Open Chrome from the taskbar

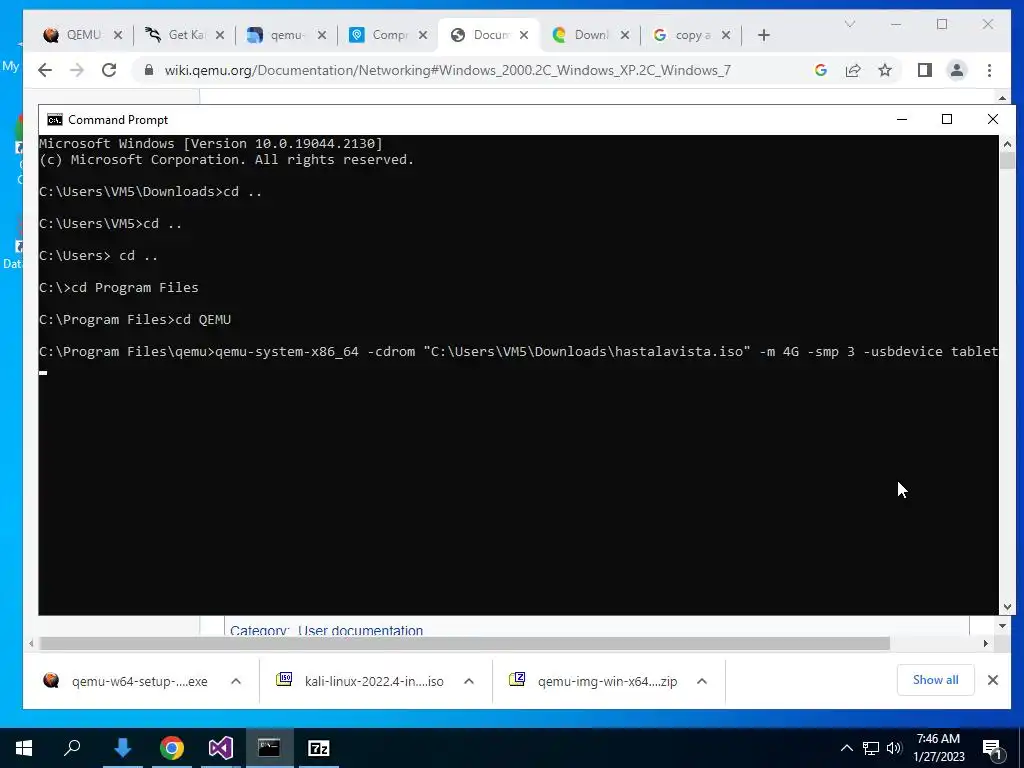click(x=172, y=748)
